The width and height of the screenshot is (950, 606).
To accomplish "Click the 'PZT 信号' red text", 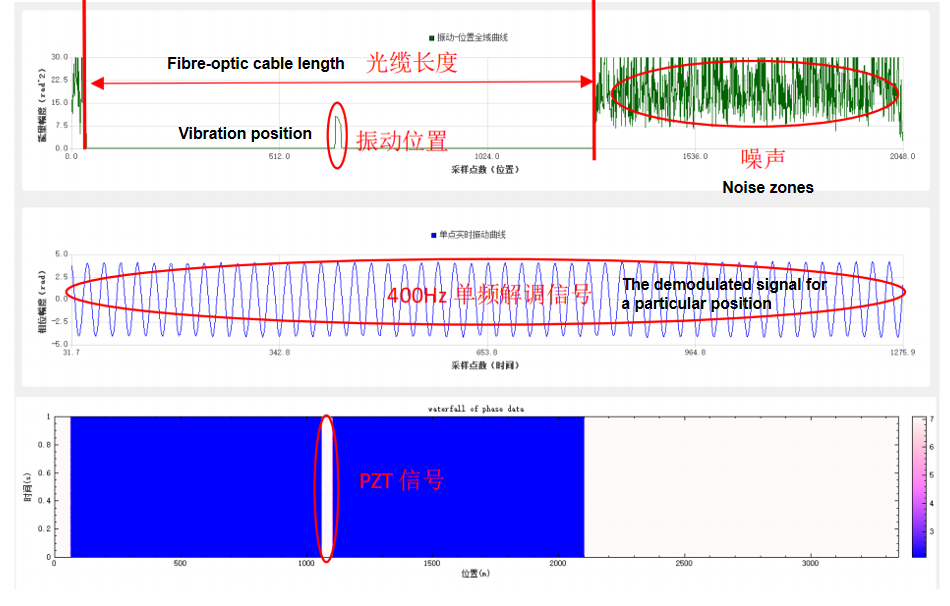I will 401,481.
